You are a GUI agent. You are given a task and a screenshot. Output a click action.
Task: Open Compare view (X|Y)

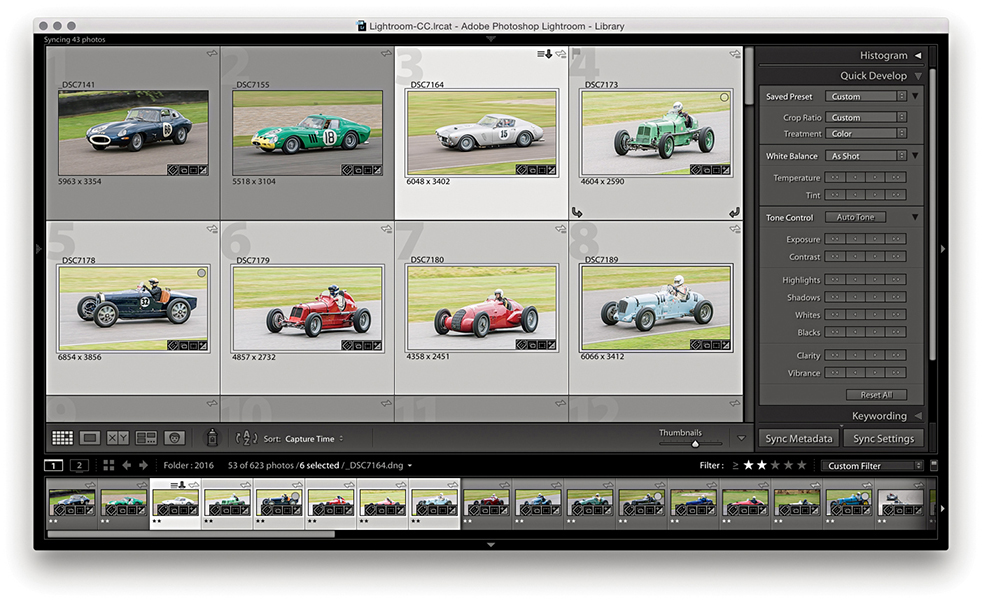pyautogui.click(x=118, y=438)
